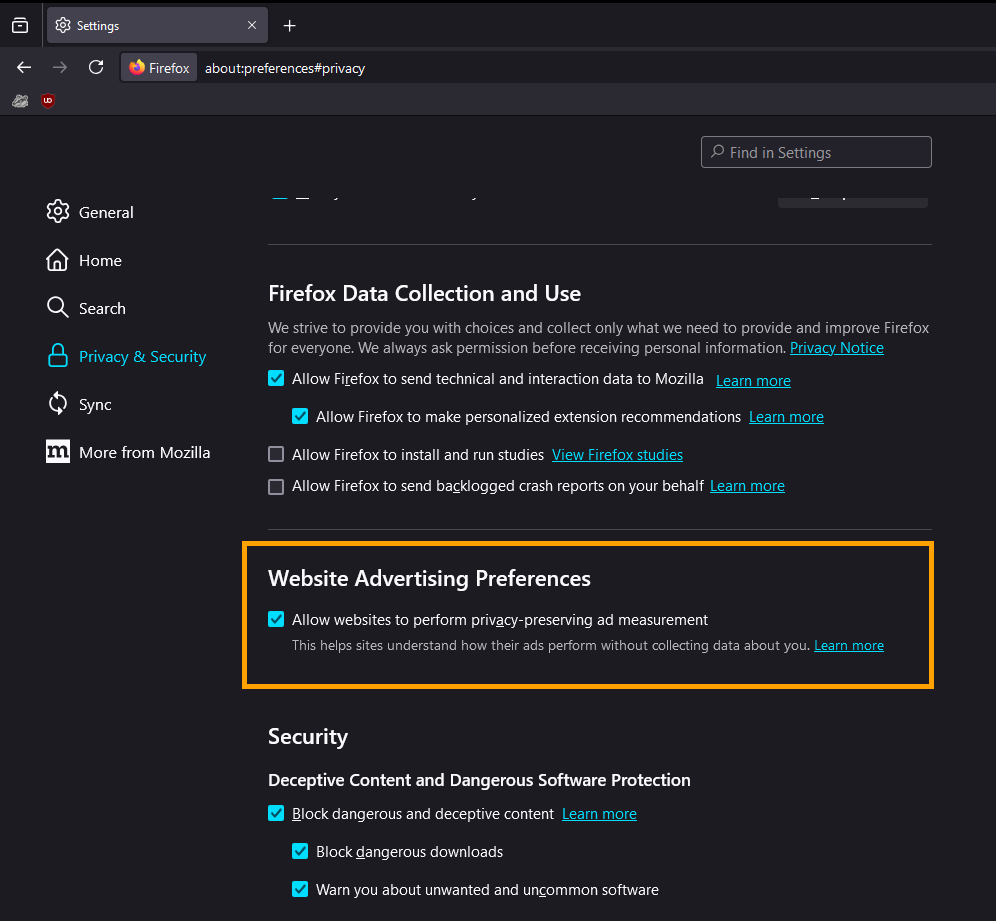Click the Sync arrows icon in sidebar
The image size is (996, 921).
pos(58,404)
